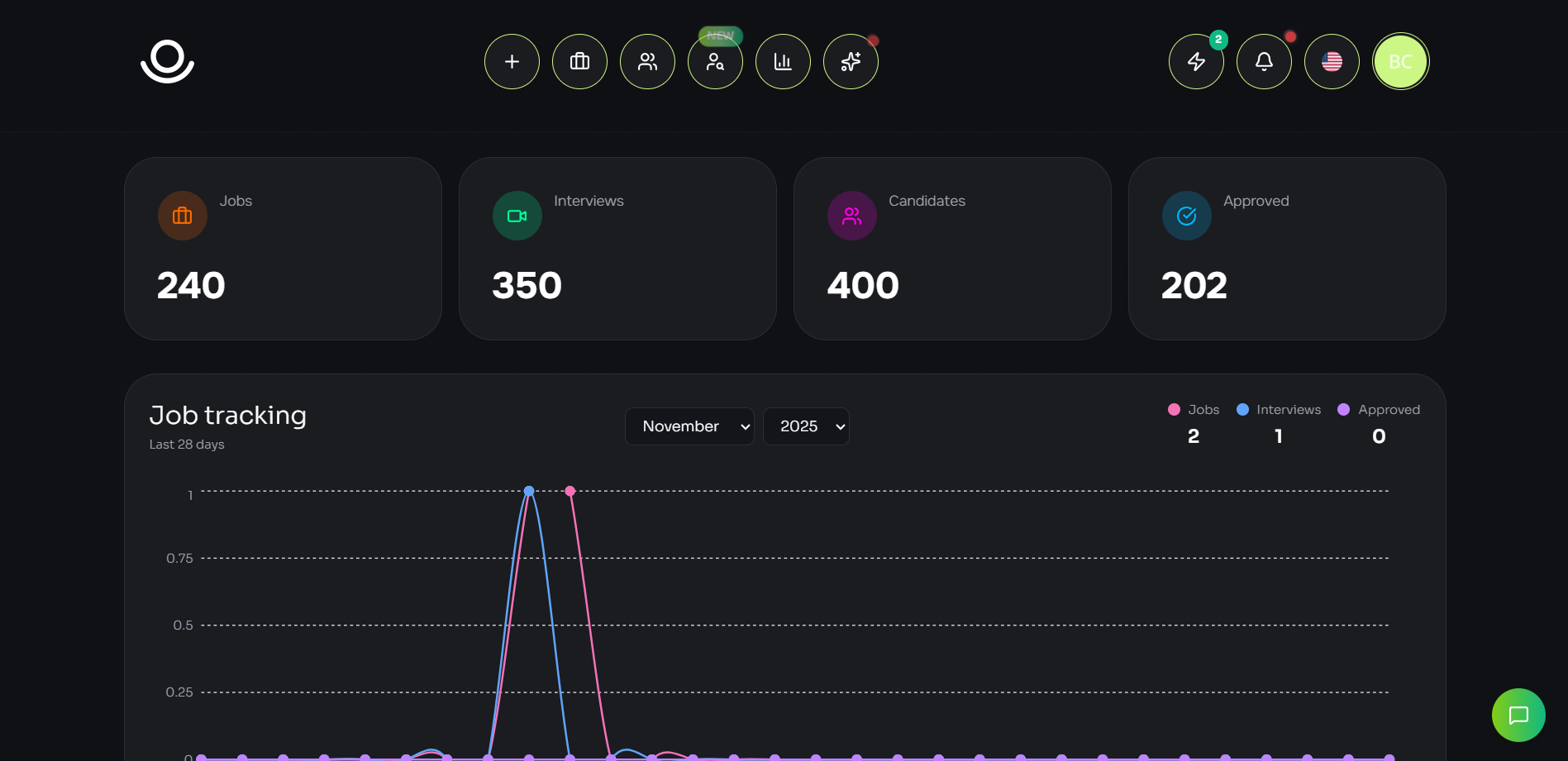Open the team members icon
Viewport: 1568px width, 761px height.
647,61
